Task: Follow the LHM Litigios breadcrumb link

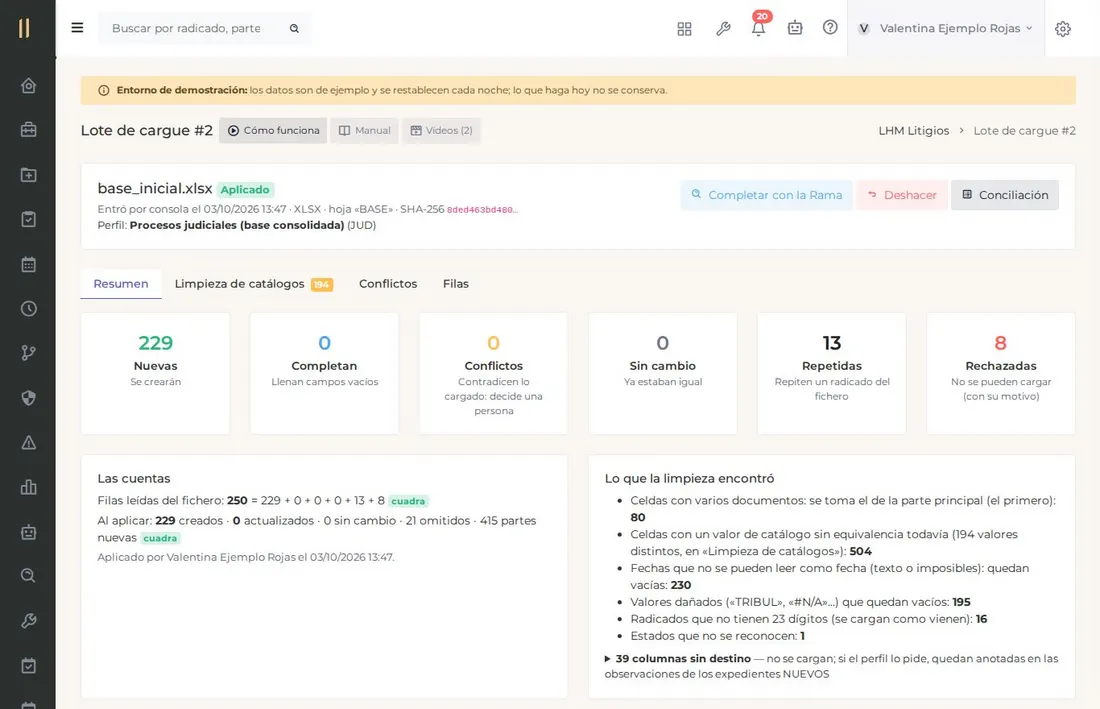Action: pyautogui.click(x=913, y=130)
